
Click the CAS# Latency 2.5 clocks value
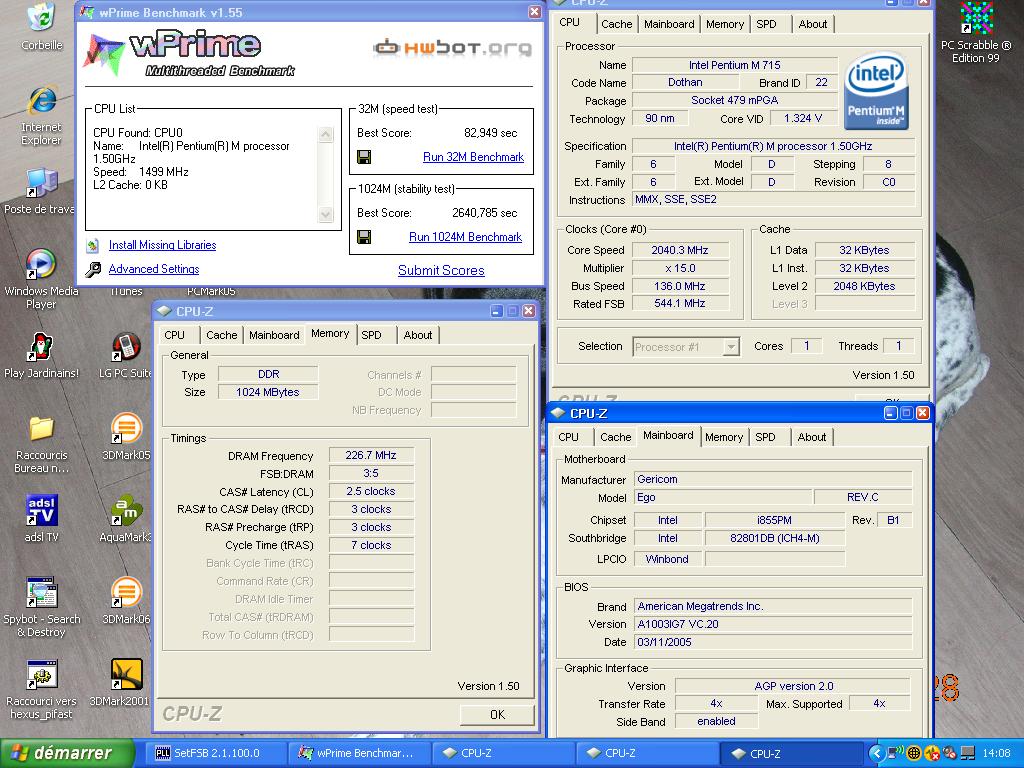point(371,491)
